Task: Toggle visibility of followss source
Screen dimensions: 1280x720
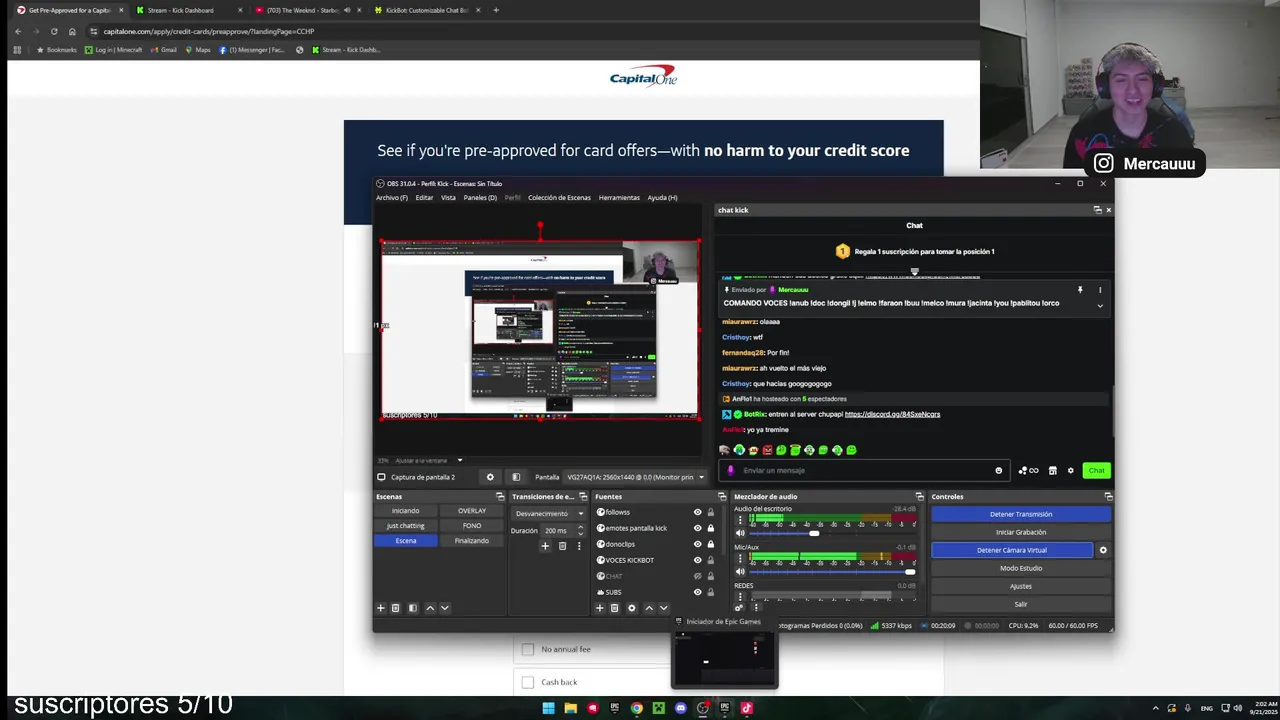Action: pos(698,512)
